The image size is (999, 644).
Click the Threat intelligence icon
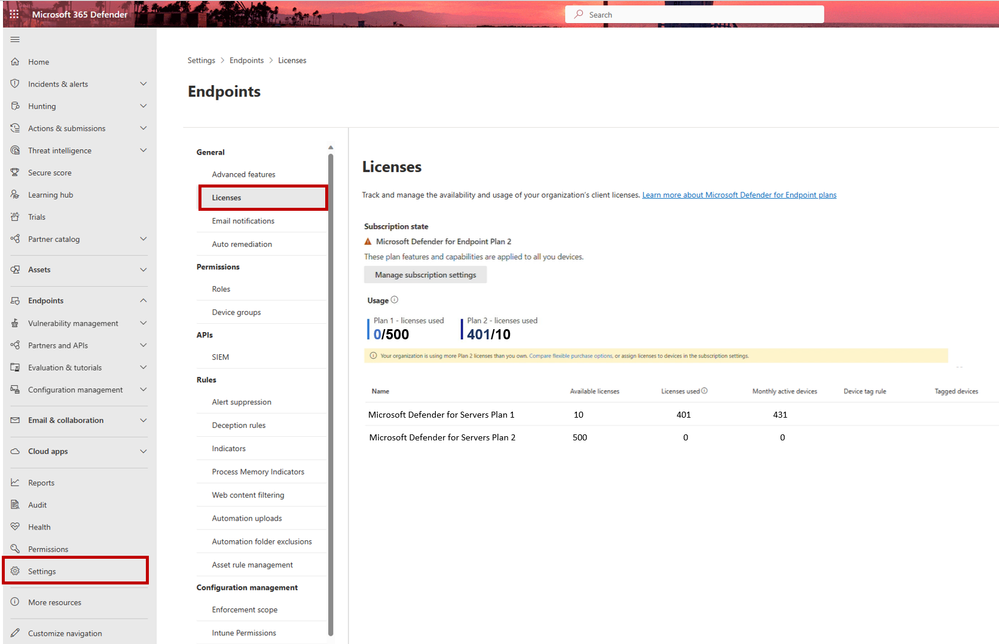coord(15,150)
